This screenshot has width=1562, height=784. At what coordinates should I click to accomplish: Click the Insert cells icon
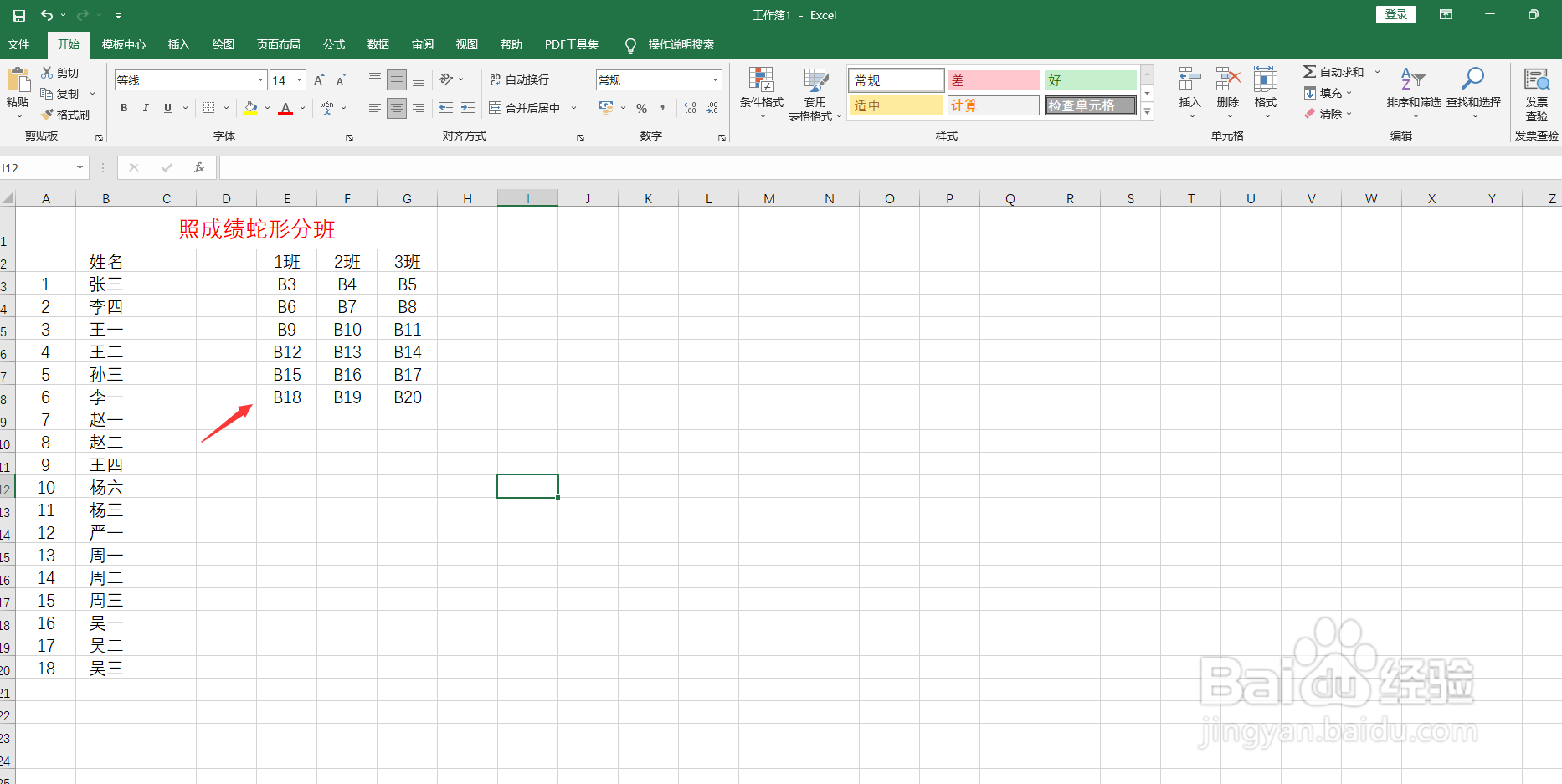pyautogui.click(x=1189, y=79)
